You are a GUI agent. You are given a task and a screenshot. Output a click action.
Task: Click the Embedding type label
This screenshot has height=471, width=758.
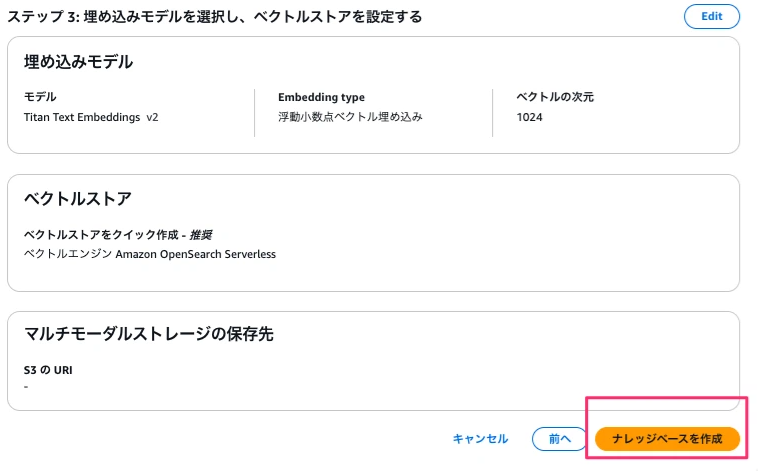coord(321,98)
